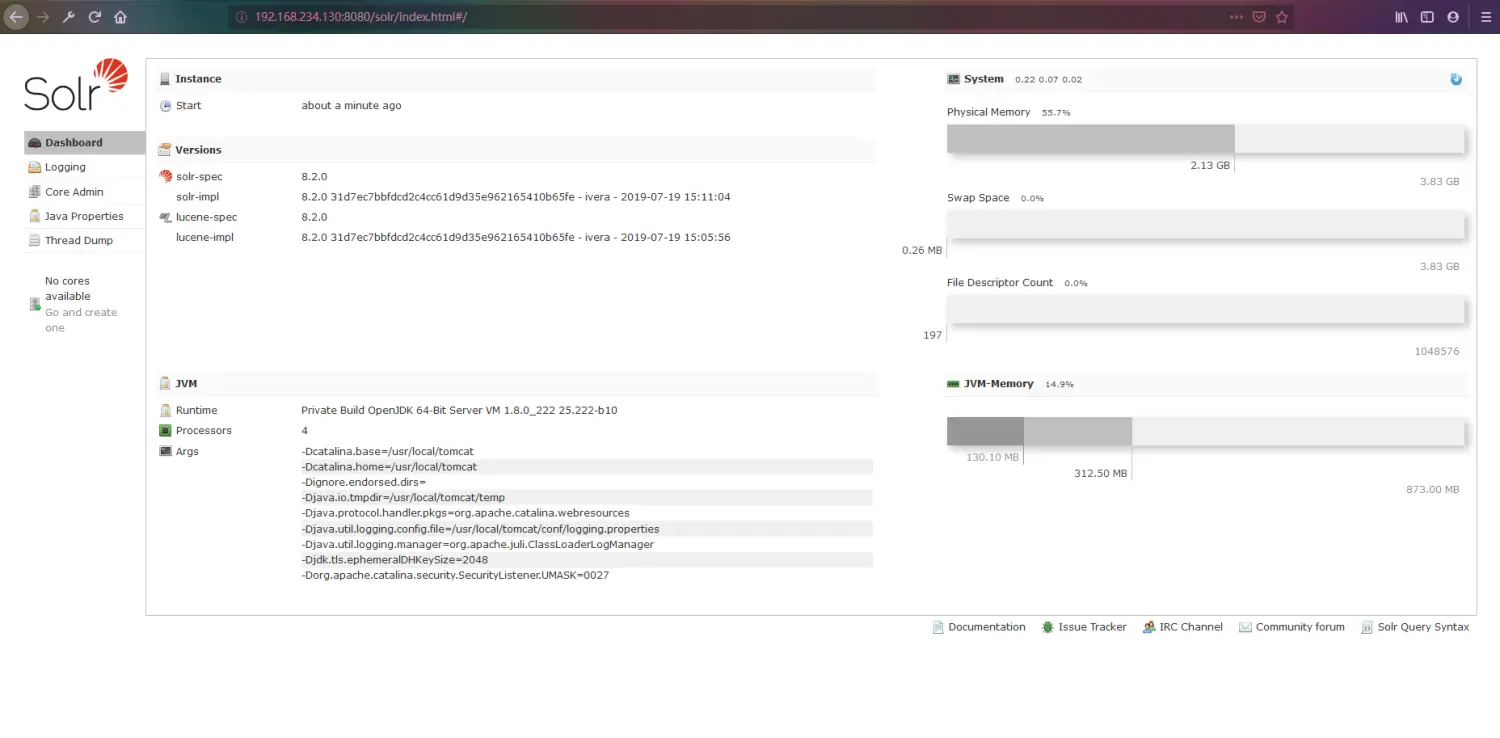This screenshot has height=738, width=1500.
Task: Toggle the bookmark star for this page
Action: [1283, 16]
